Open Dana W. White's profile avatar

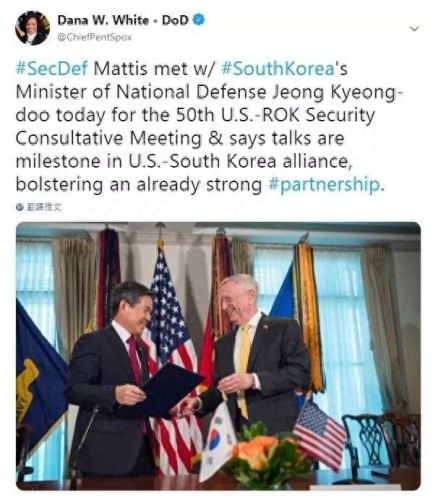(32, 28)
